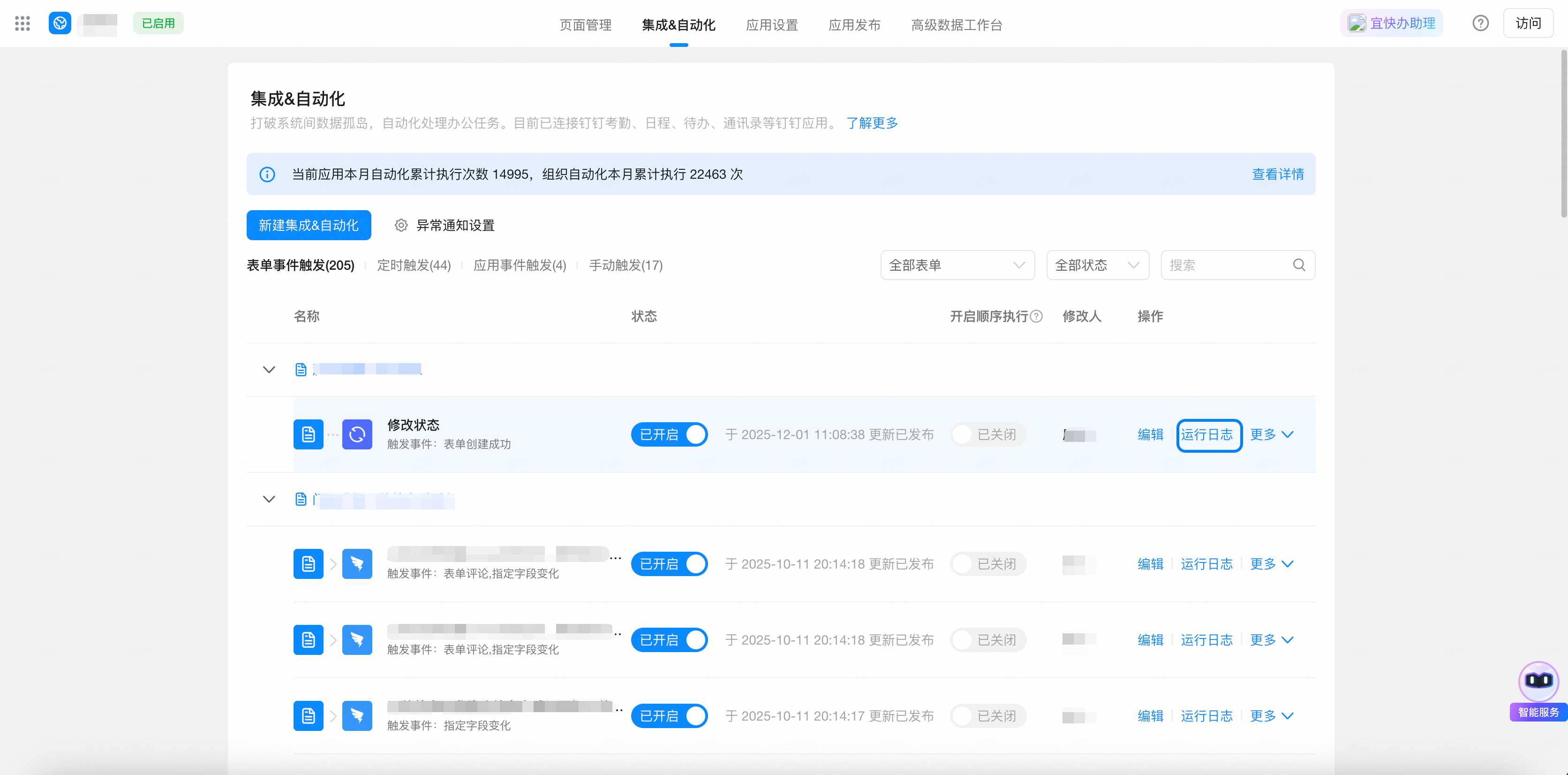The image size is (1568, 775).
Task: Click the sequential execution help tooltip icon
Action: 1037,316
